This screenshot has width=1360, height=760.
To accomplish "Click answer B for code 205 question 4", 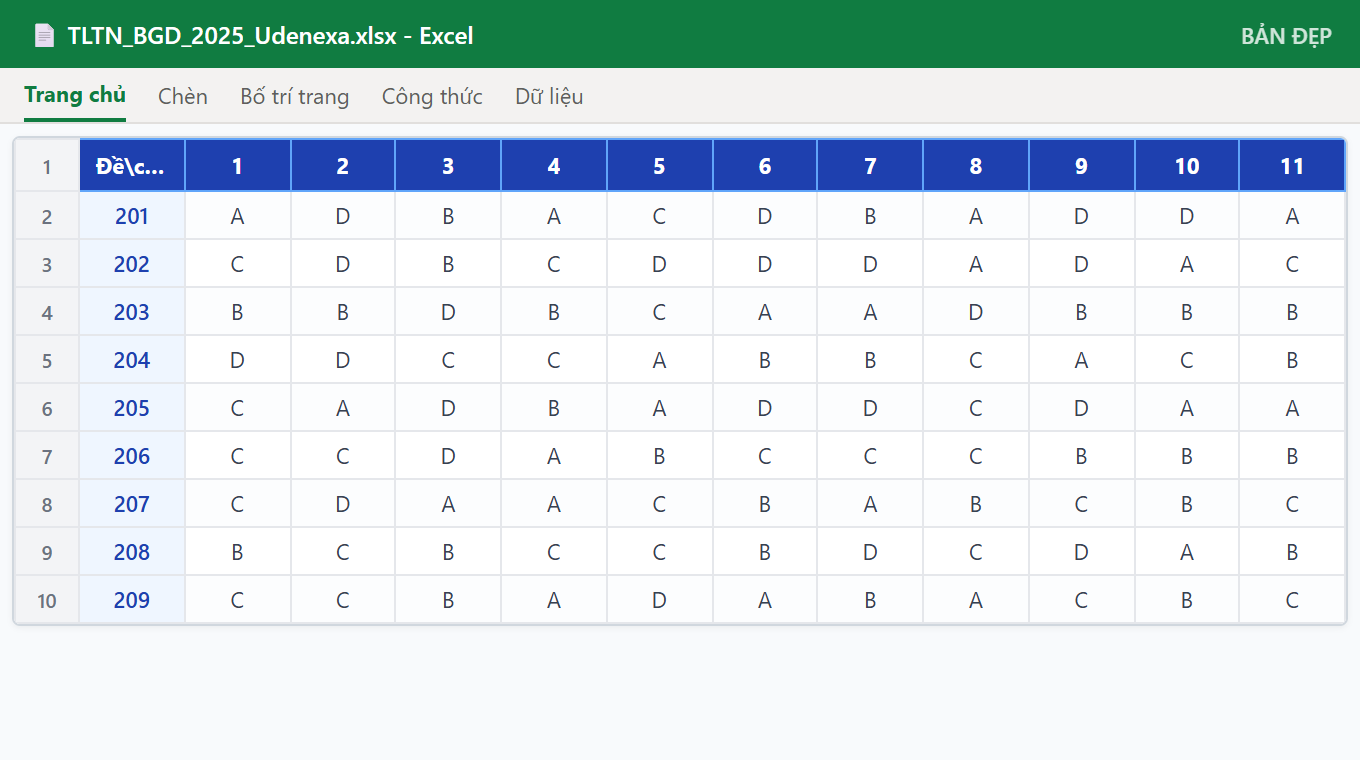I will [x=554, y=408].
